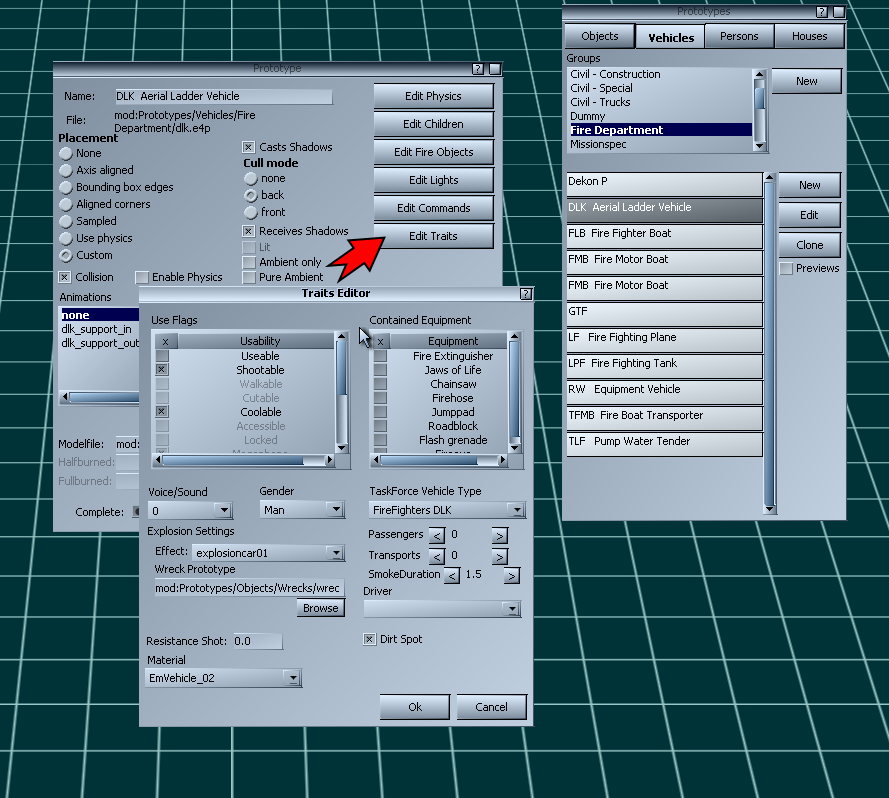Screen dimensions: 889x798
Task: Decrease Transports count with left arrow
Action: (437, 556)
